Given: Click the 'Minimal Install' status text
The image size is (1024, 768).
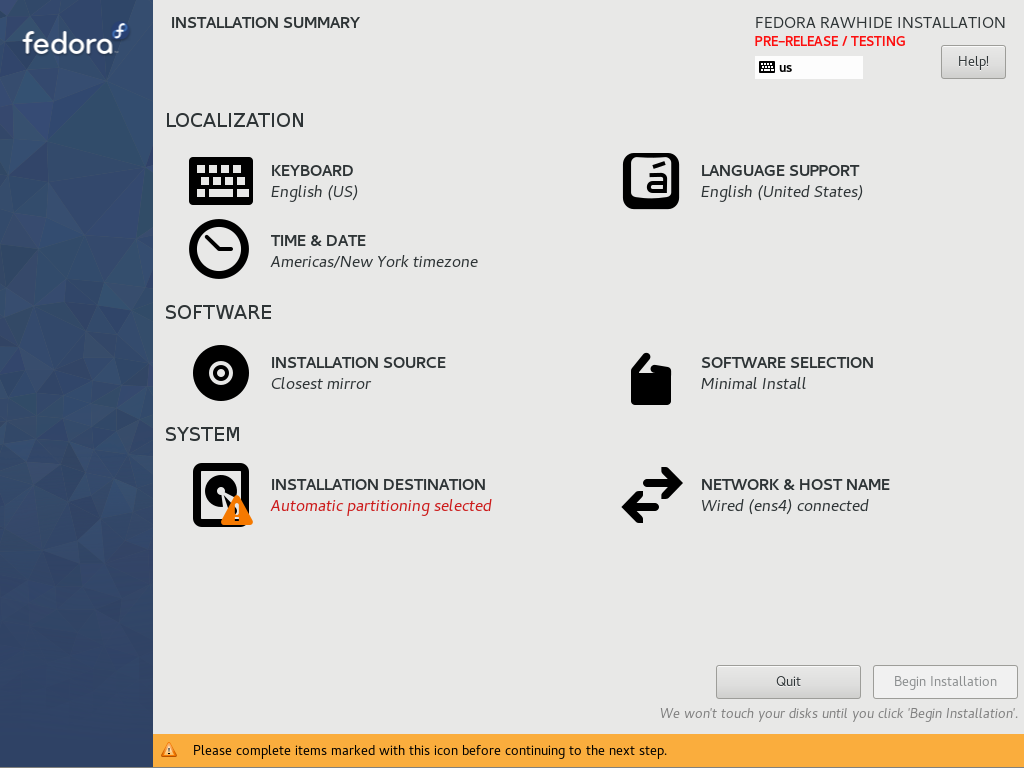Looking at the screenshot, I should (x=753, y=384).
